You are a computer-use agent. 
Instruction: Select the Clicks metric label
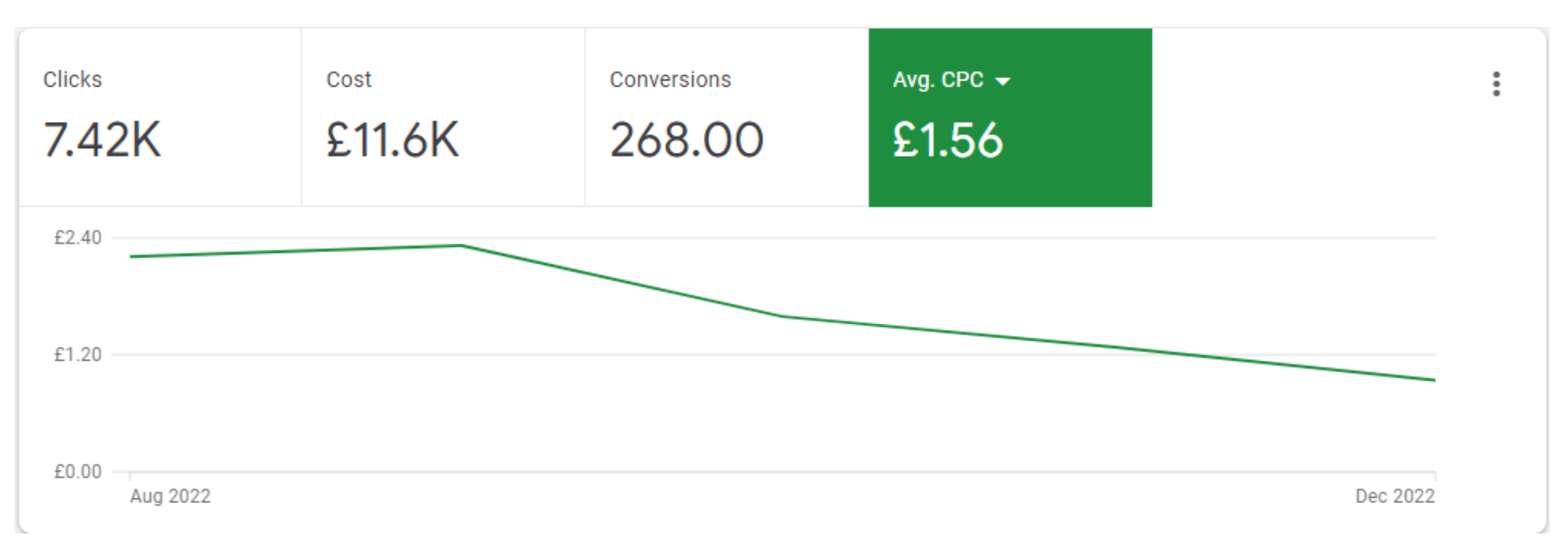click(x=72, y=80)
